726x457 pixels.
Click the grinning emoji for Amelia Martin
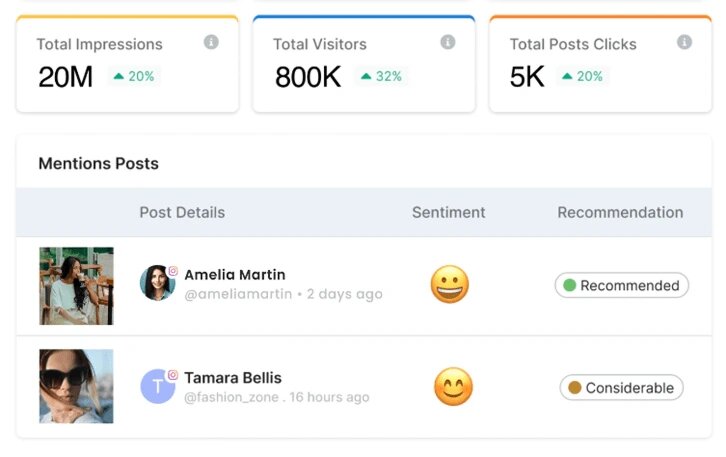point(450,284)
